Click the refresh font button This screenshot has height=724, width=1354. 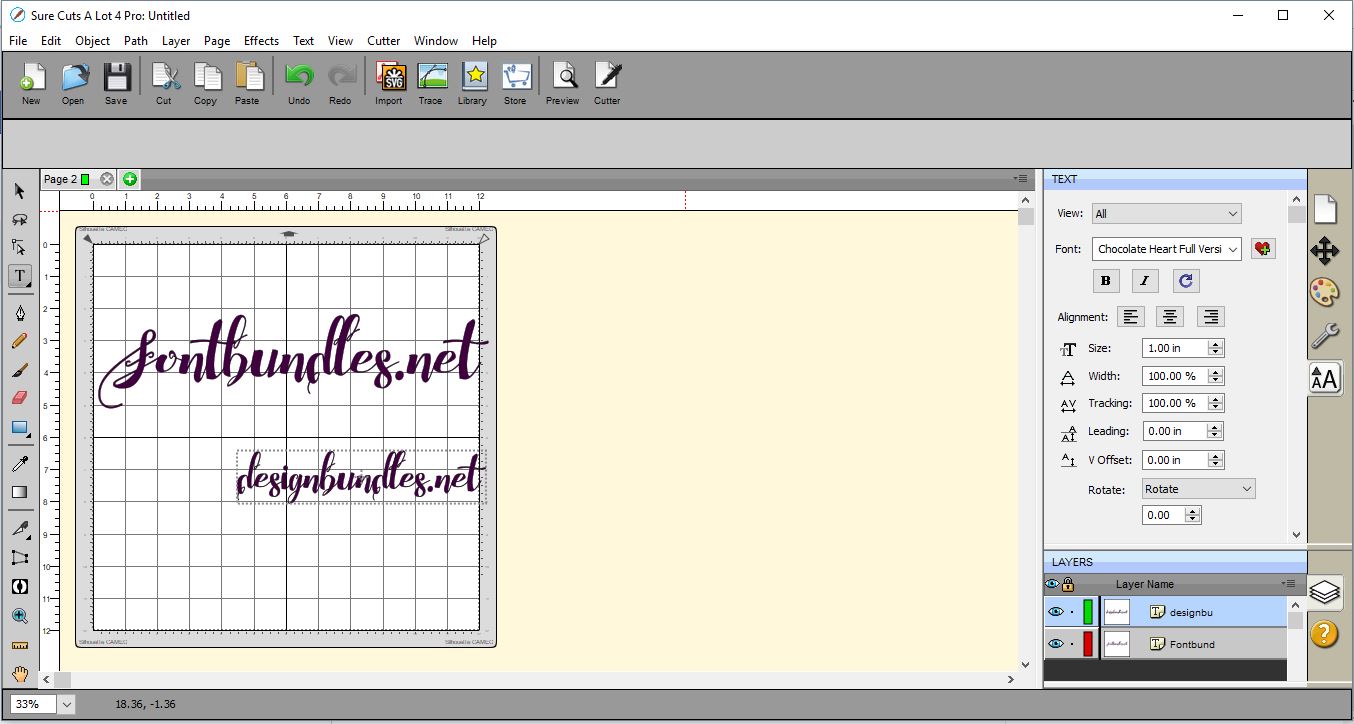coord(1186,281)
